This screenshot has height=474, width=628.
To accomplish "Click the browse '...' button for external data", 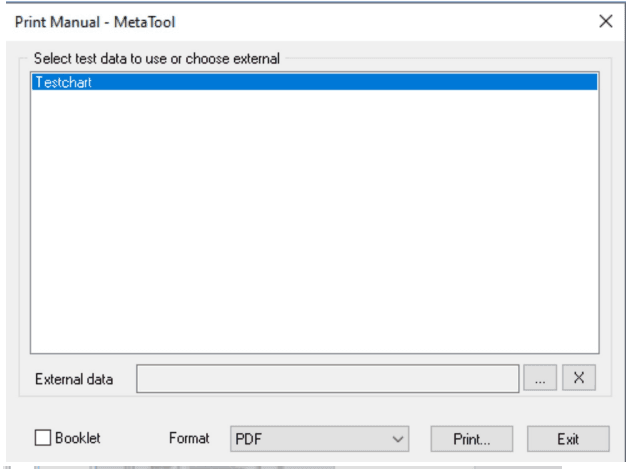I will click(x=540, y=379).
